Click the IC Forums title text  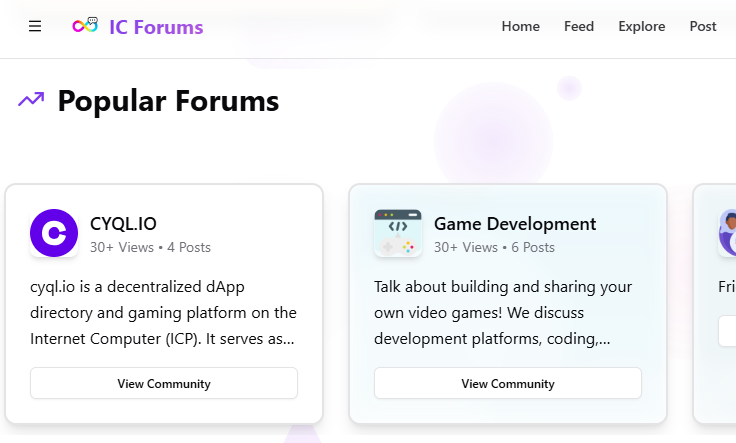tap(156, 27)
